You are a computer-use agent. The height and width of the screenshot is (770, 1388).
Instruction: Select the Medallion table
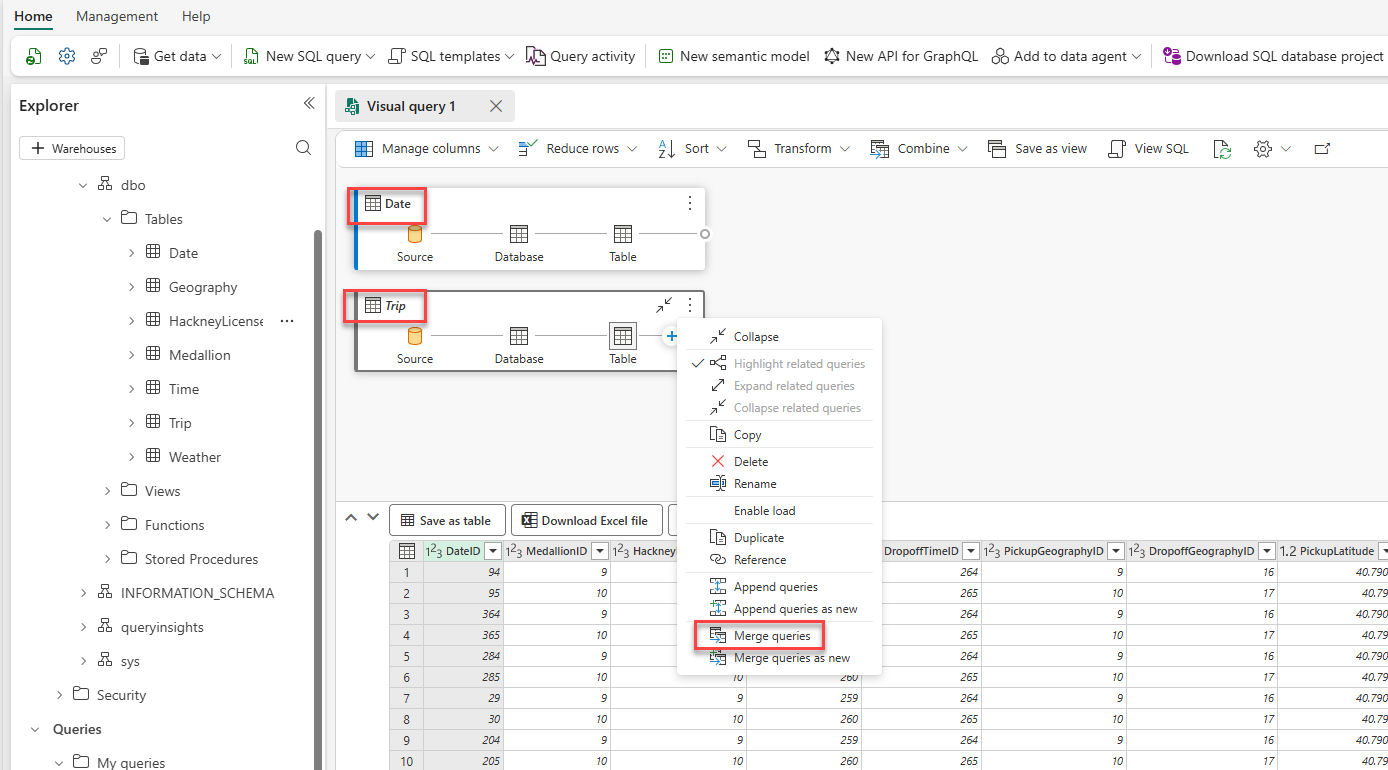coord(199,355)
